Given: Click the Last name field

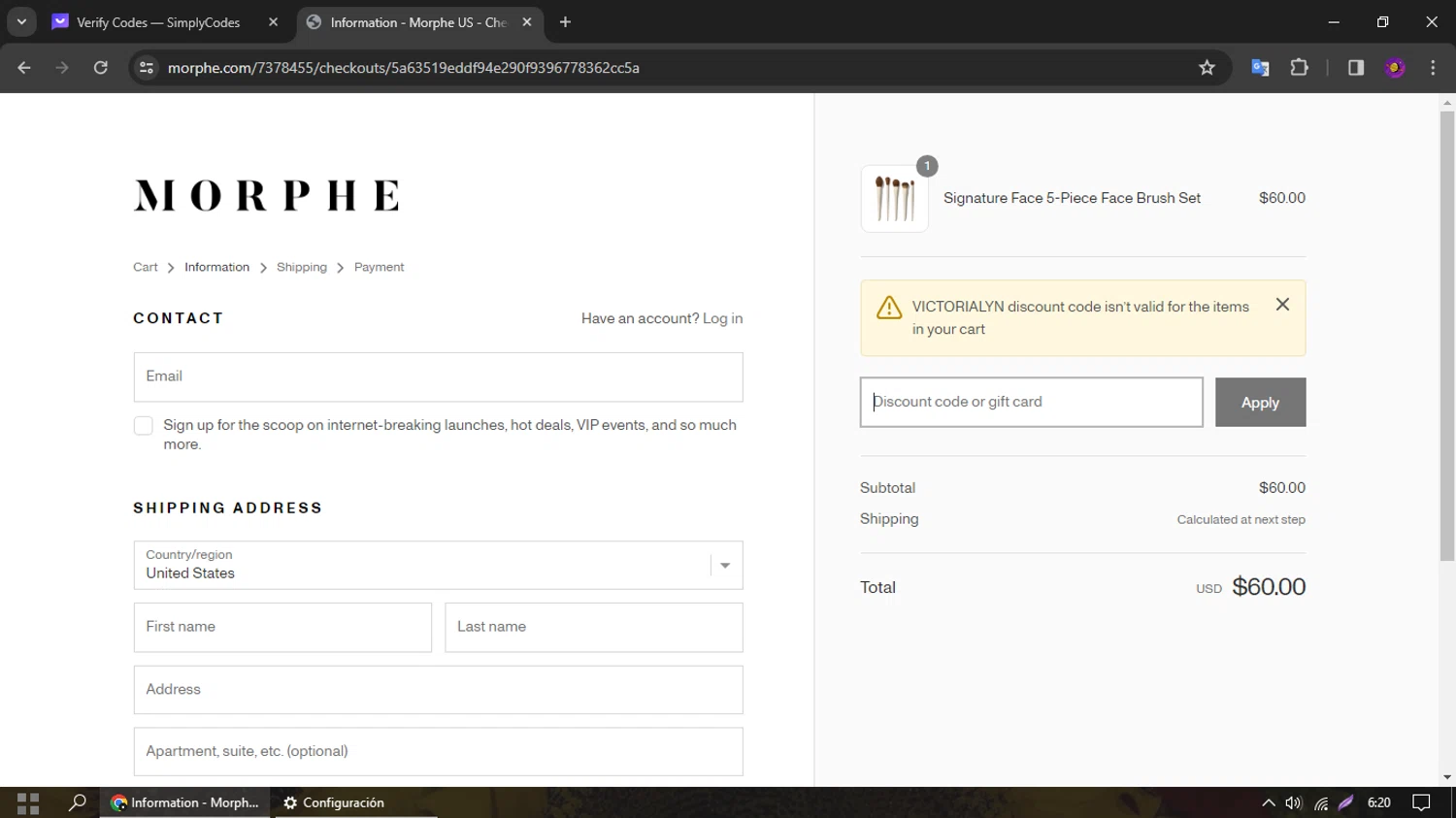Looking at the screenshot, I should pos(594,627).
